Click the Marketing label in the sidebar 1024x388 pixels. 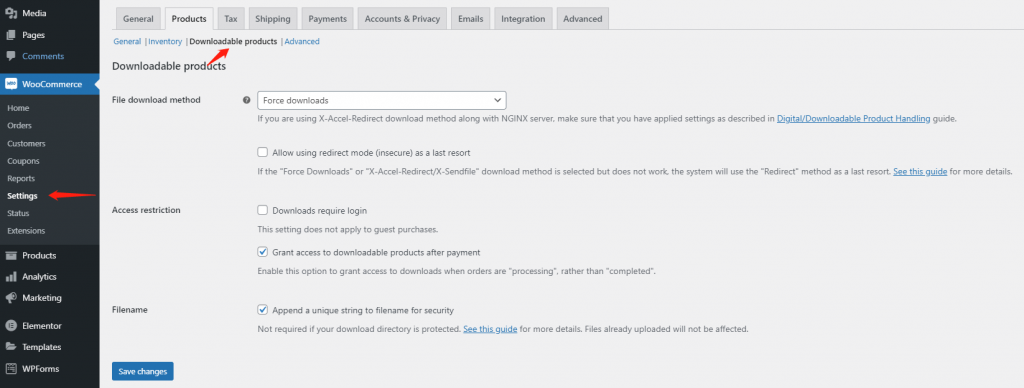point(42,298)
